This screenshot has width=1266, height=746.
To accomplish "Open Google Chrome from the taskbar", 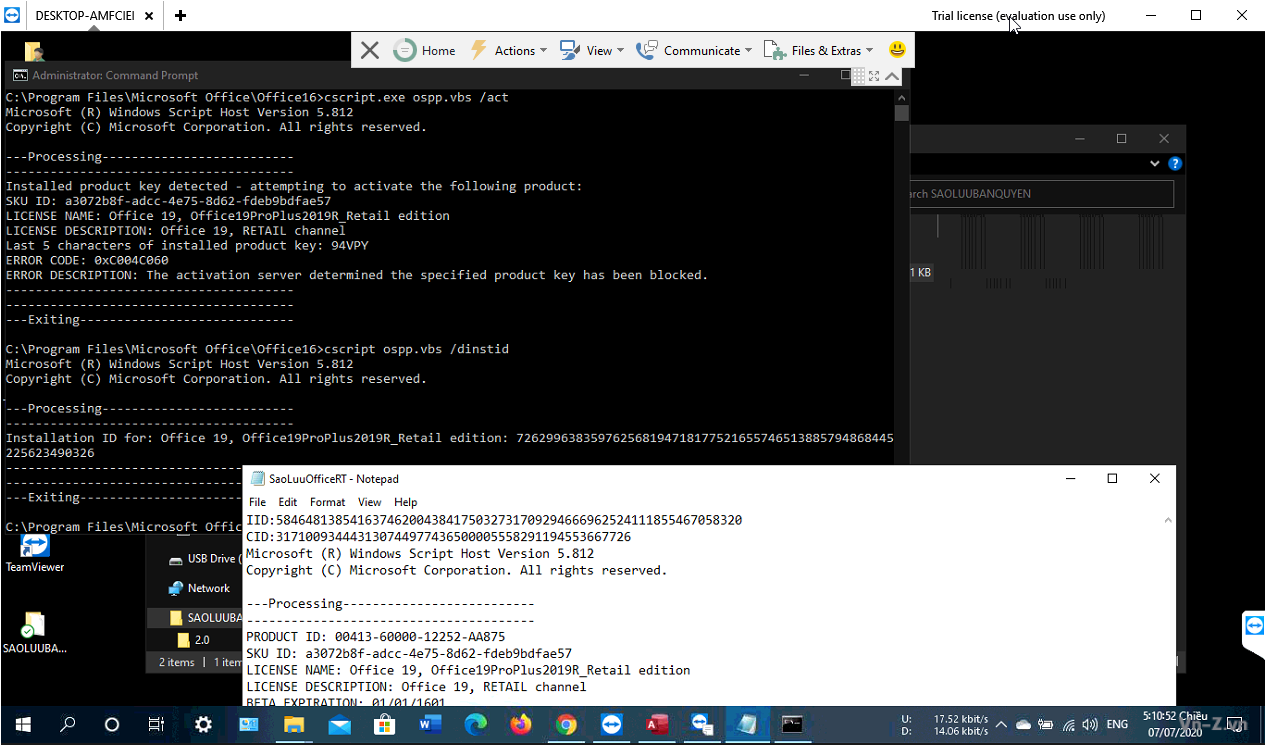I will point(566,725).
